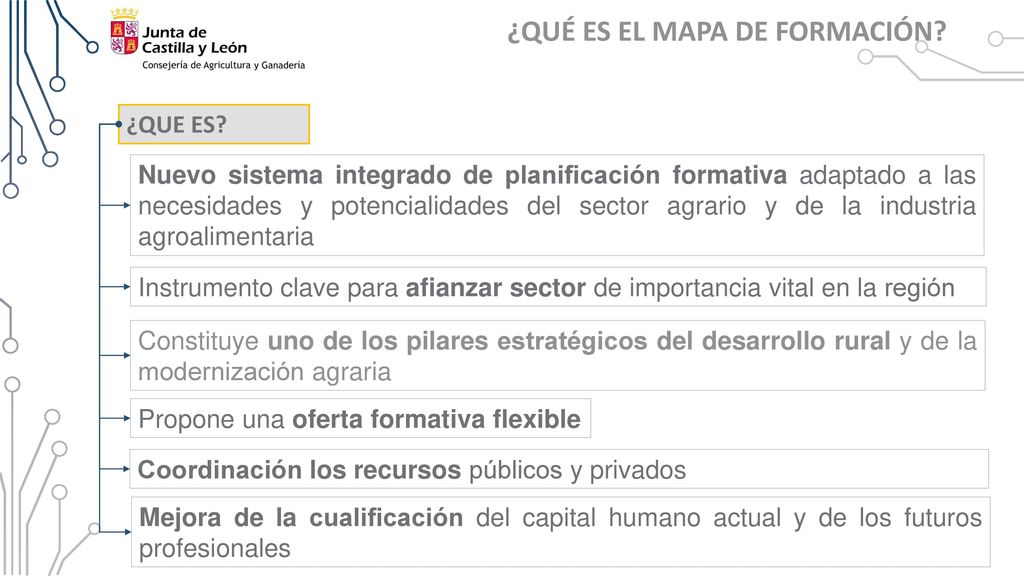This screenshot has height=576, width=1024.
Task: Click arrow pointing to Constituye pilares box
Action: [x=115, y=355]
